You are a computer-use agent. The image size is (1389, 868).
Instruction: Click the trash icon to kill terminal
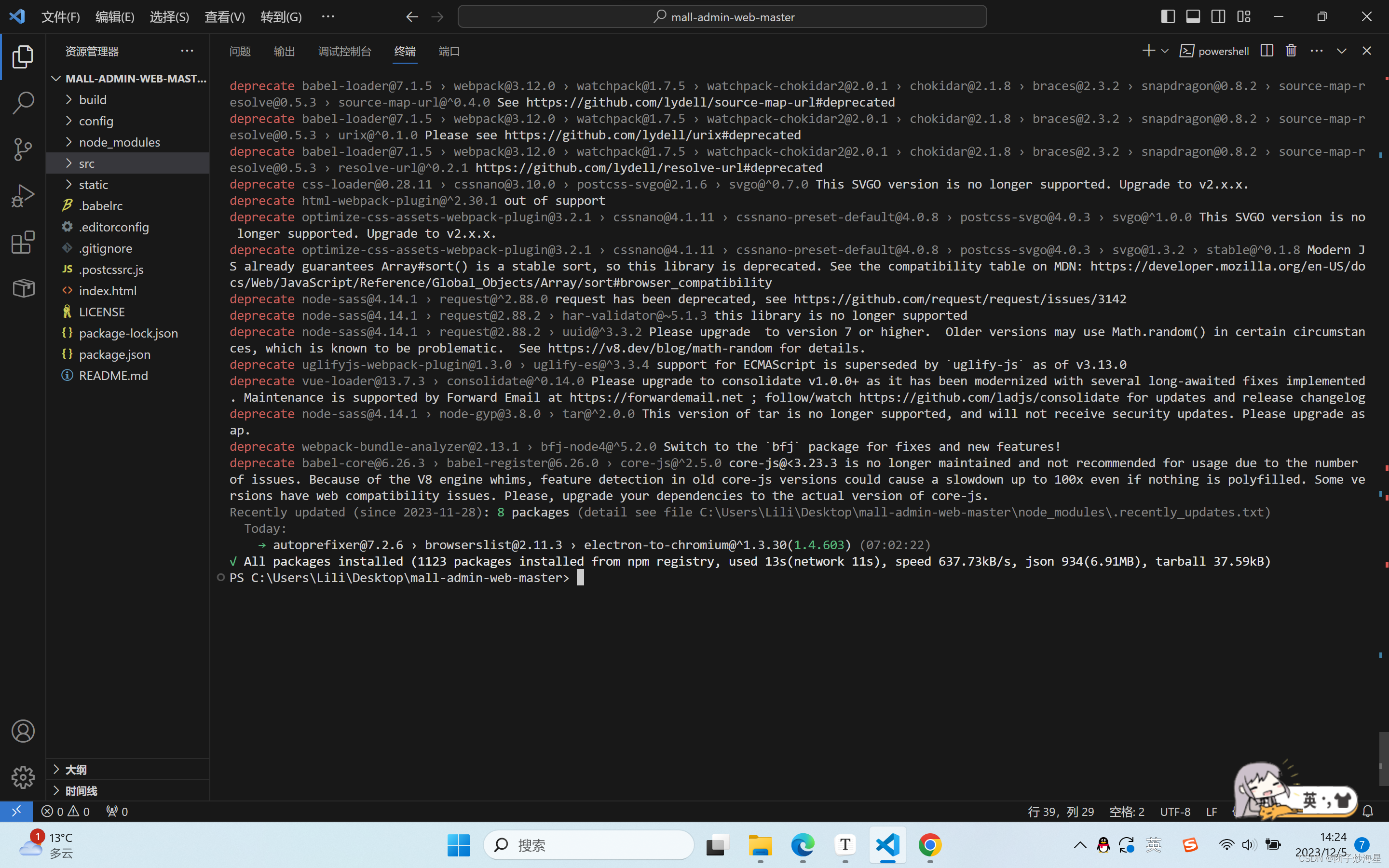(1291, 51)
